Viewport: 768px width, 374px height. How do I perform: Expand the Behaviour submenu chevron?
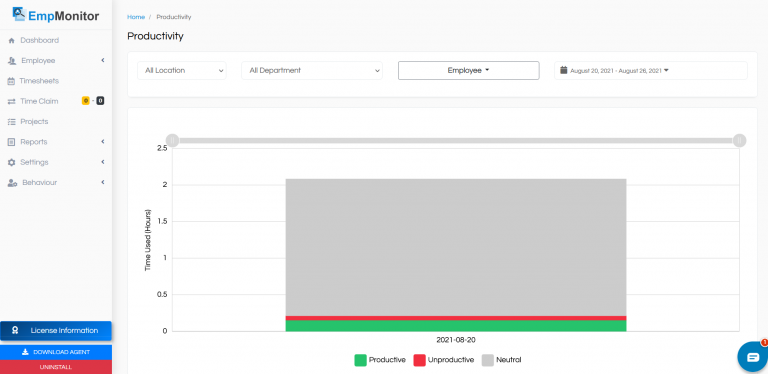pos(103,182)
